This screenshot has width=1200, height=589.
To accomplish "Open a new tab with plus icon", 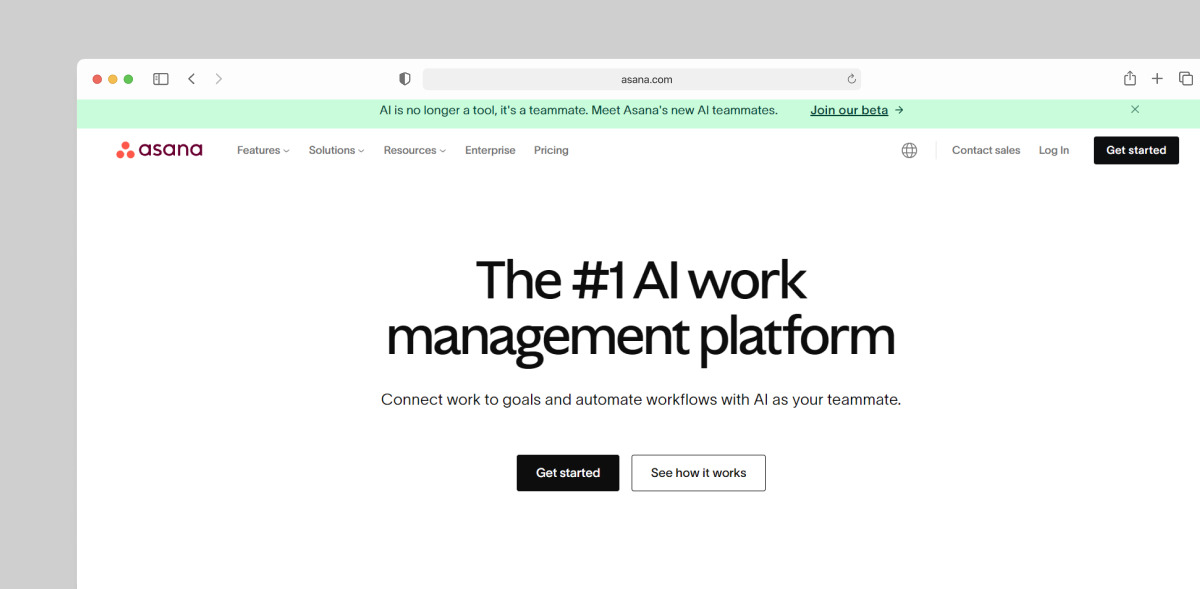I will [1157, 79].
